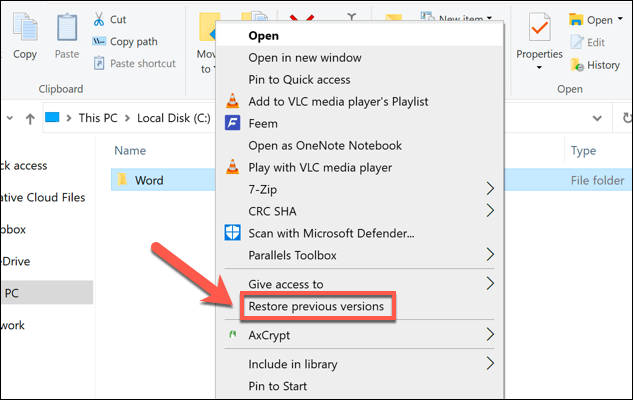Select the Word folder in file list

point(149,180)
